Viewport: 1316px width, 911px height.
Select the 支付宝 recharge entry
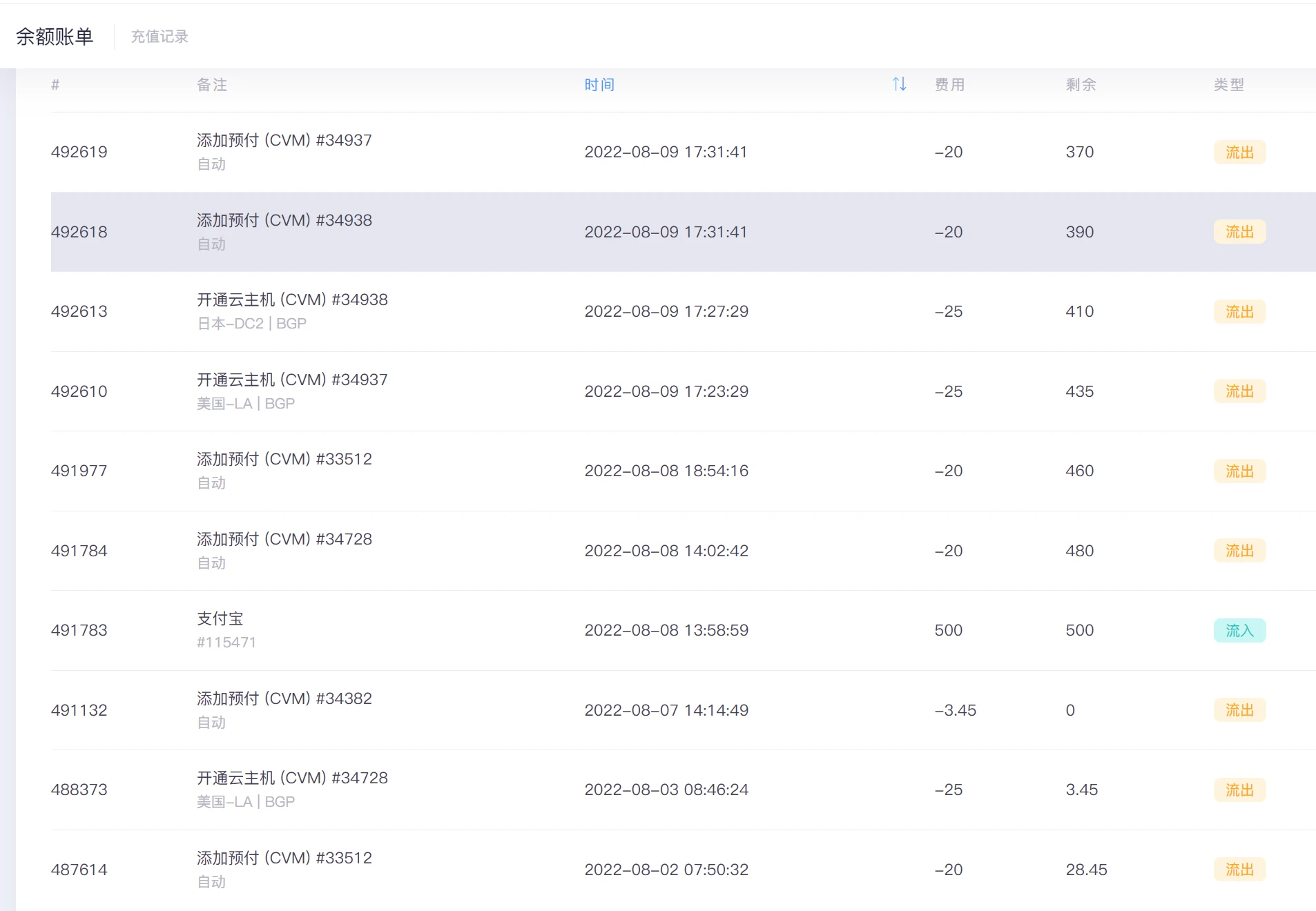220,618
